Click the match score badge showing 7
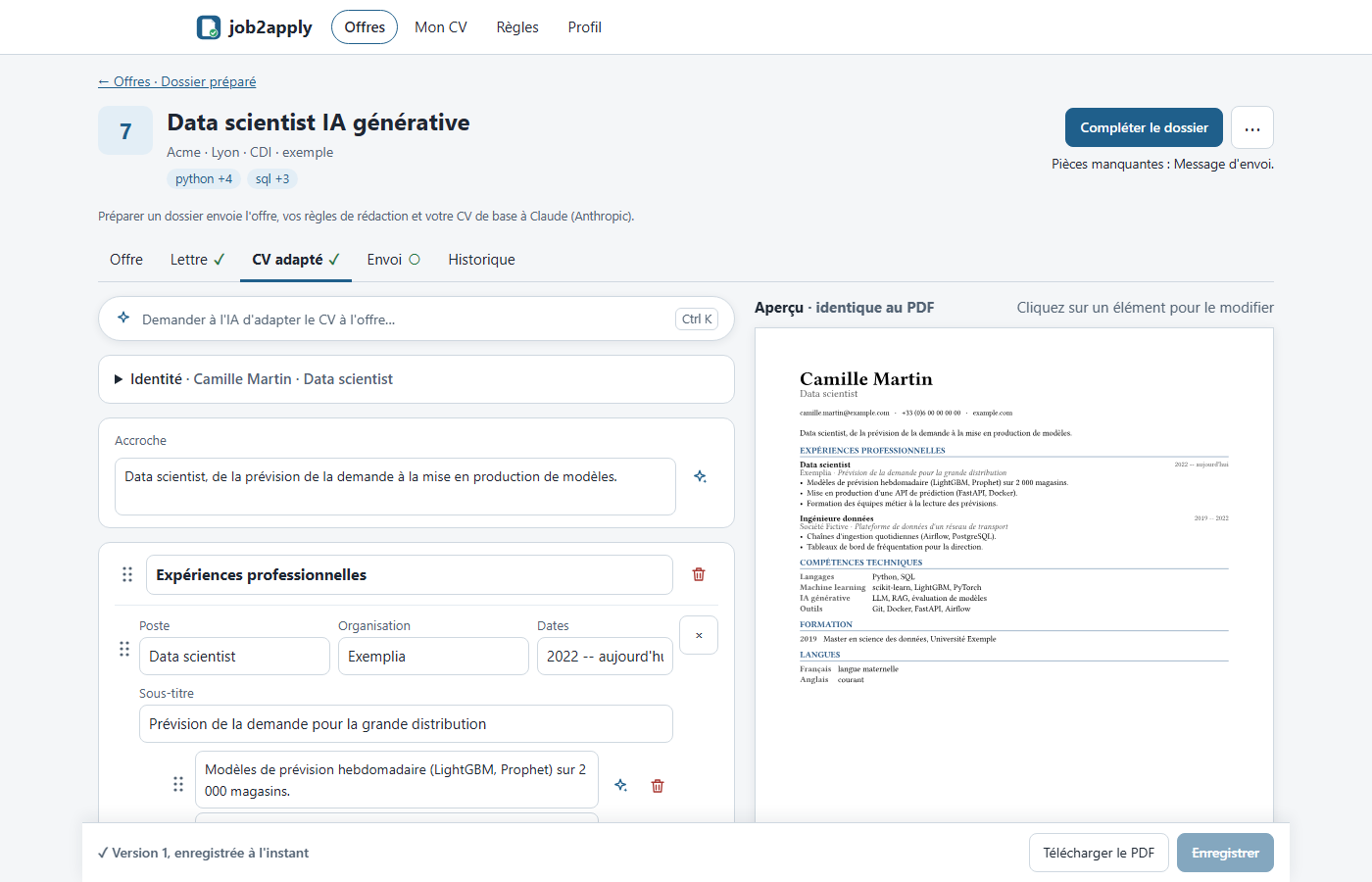The height and width of the screenshot is (882, 1372). 125,130
